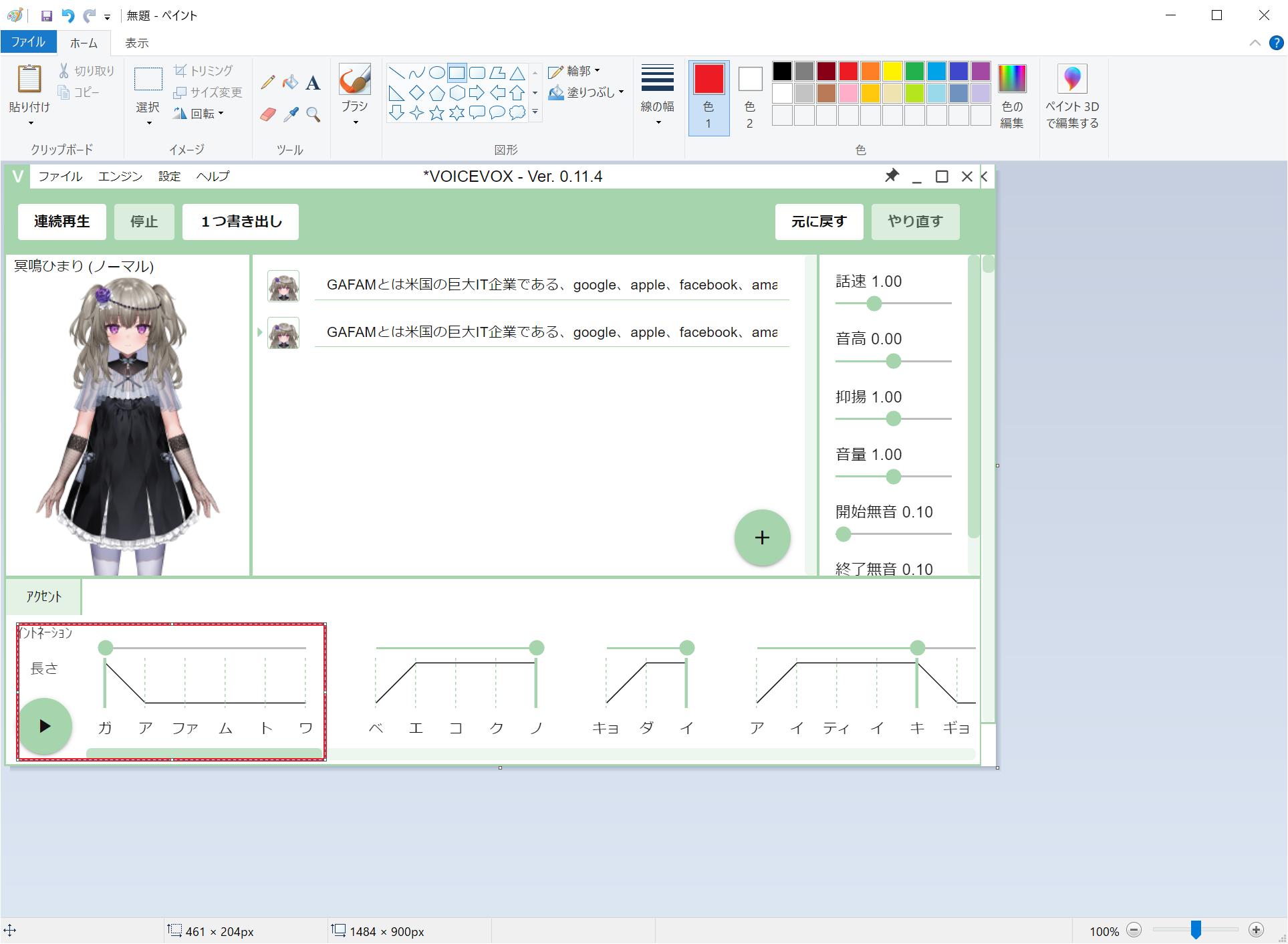This screenshot has height=944, width=1288.
Task: Open the Select dropdown arrow
Action: 148,123
